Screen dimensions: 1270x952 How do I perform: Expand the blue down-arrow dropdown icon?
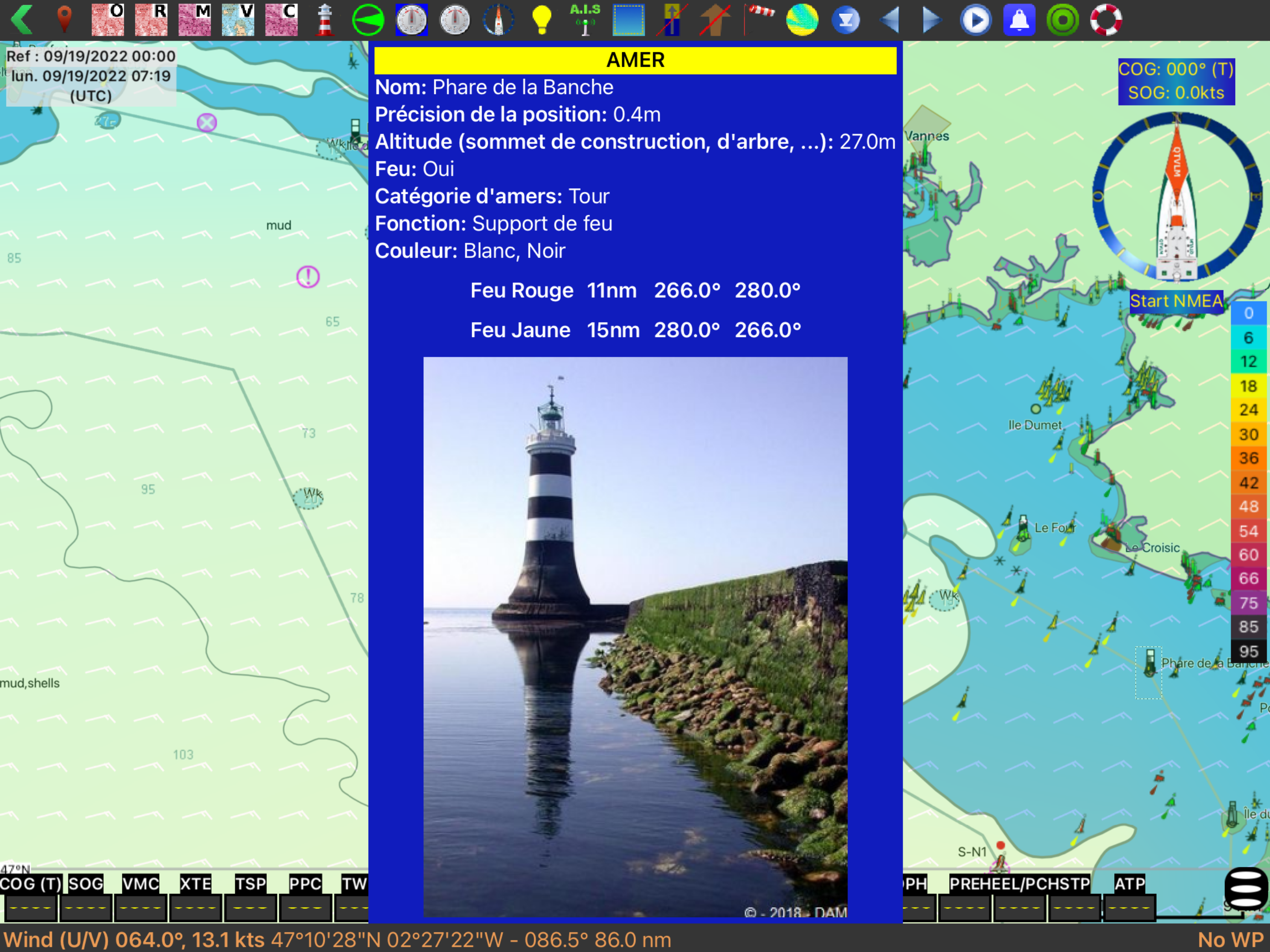click(x=846, y=20)
